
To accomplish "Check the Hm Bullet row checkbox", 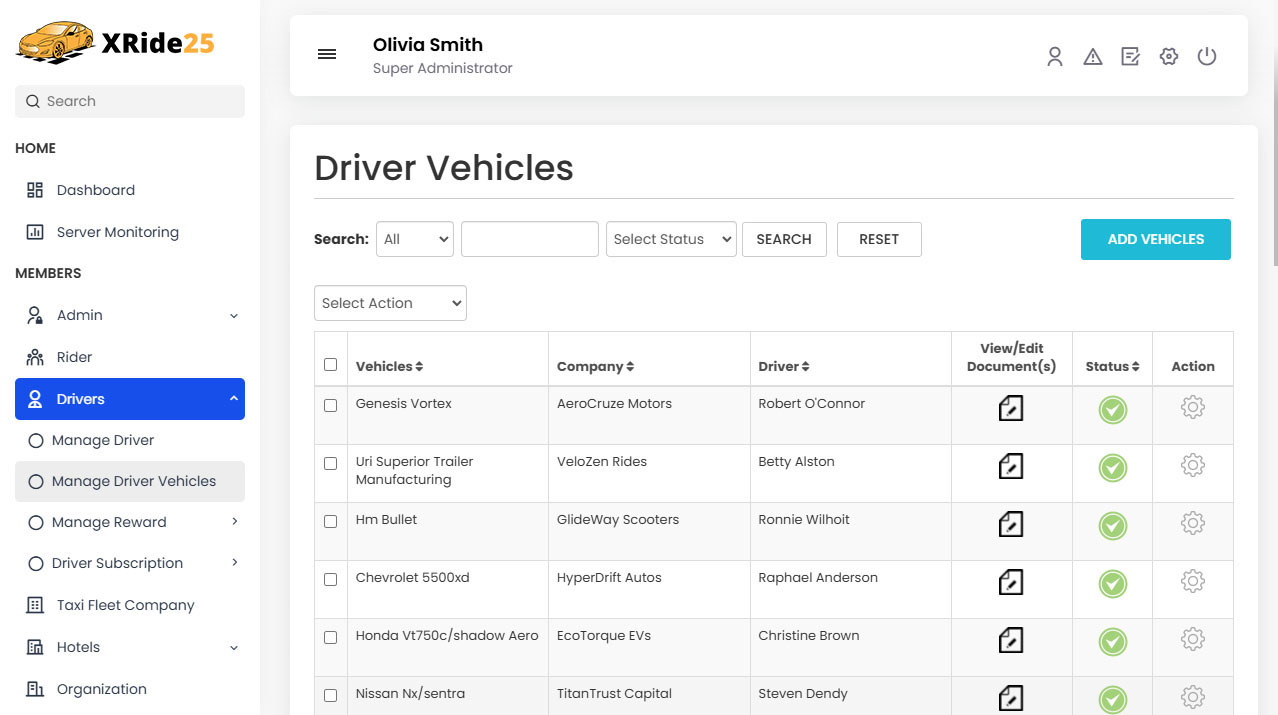I will coord(331,522).
